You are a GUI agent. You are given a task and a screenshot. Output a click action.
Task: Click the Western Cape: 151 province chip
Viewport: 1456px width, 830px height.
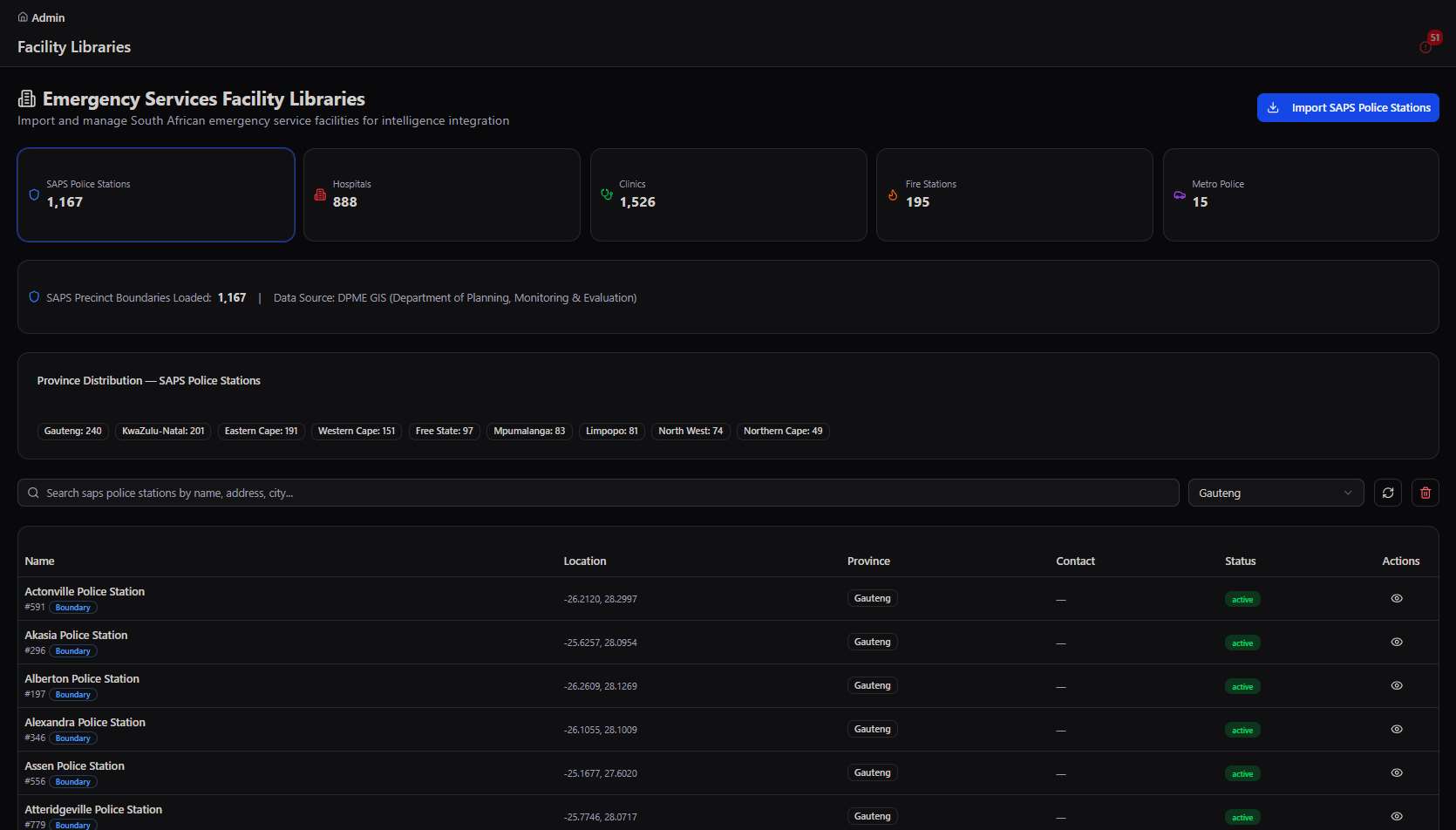357,431
